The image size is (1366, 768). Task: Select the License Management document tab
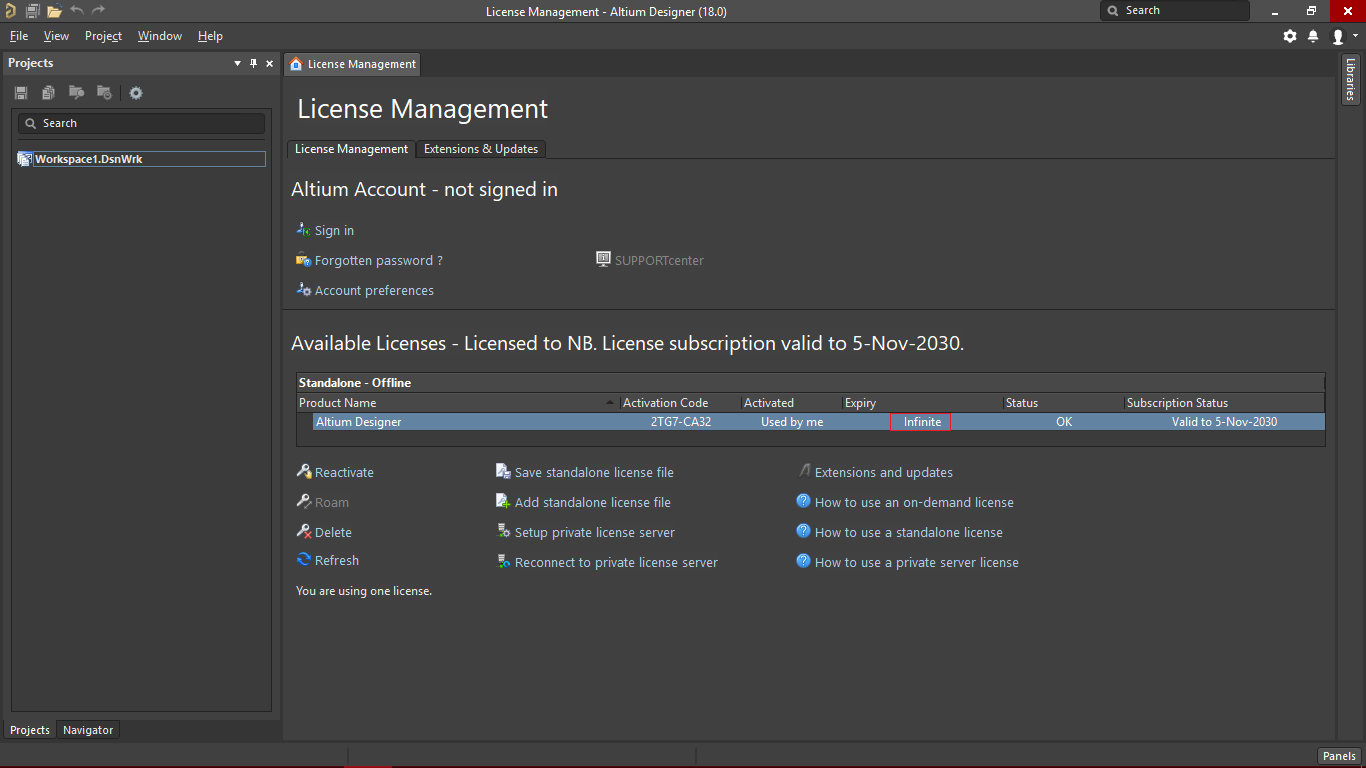coord(352,64)
